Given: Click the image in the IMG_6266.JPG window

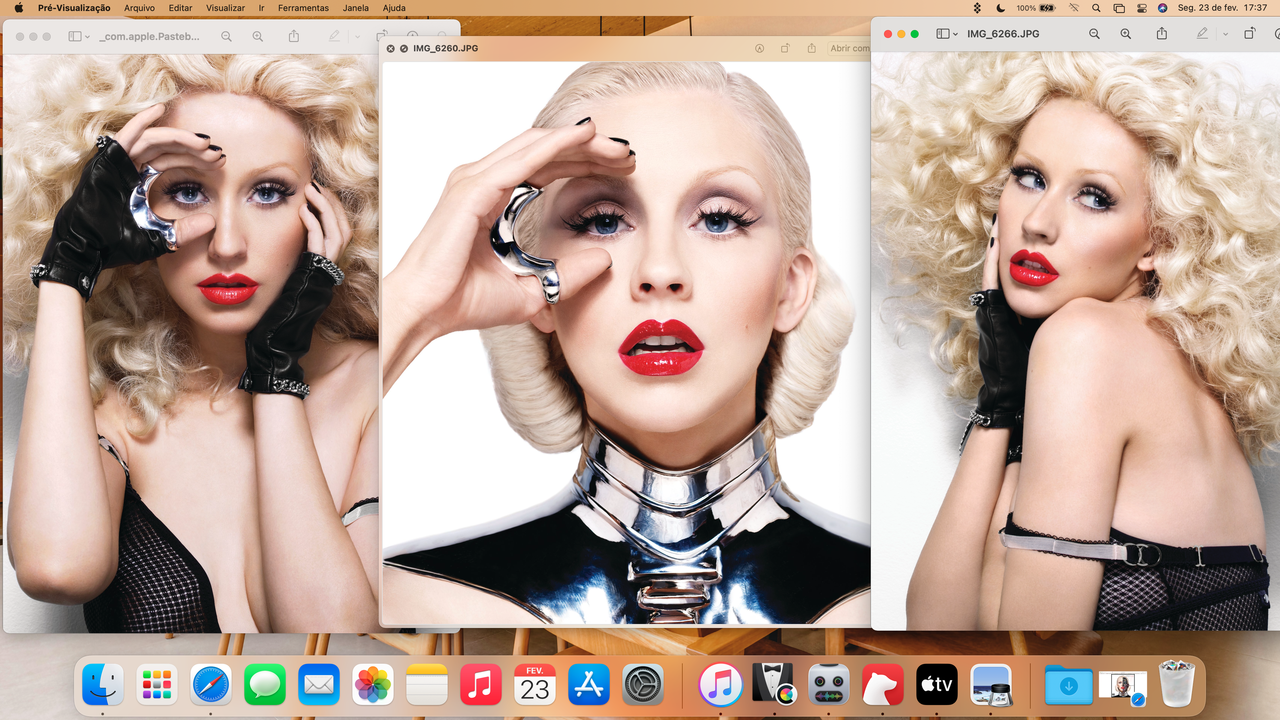Looking at the screenshot, I should coord(1076,340).
